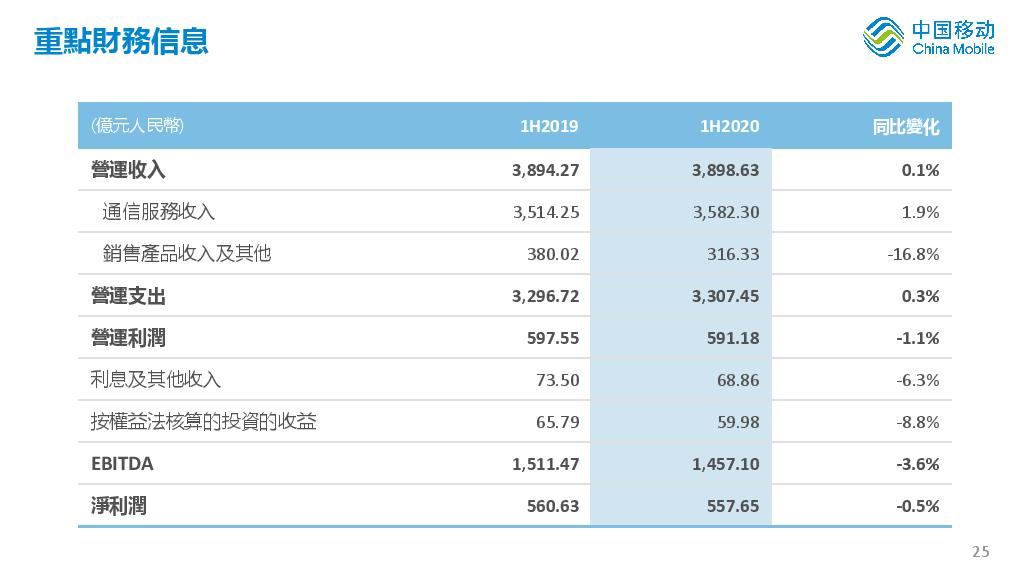The width and height of the screenshot is (1019, 573).
Task: Click the China Mobile brand text
Action: (x=953, y=38)
